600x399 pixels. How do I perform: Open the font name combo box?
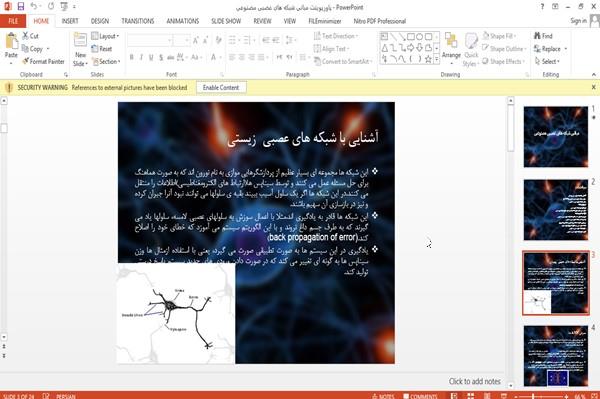coord(150,40)
